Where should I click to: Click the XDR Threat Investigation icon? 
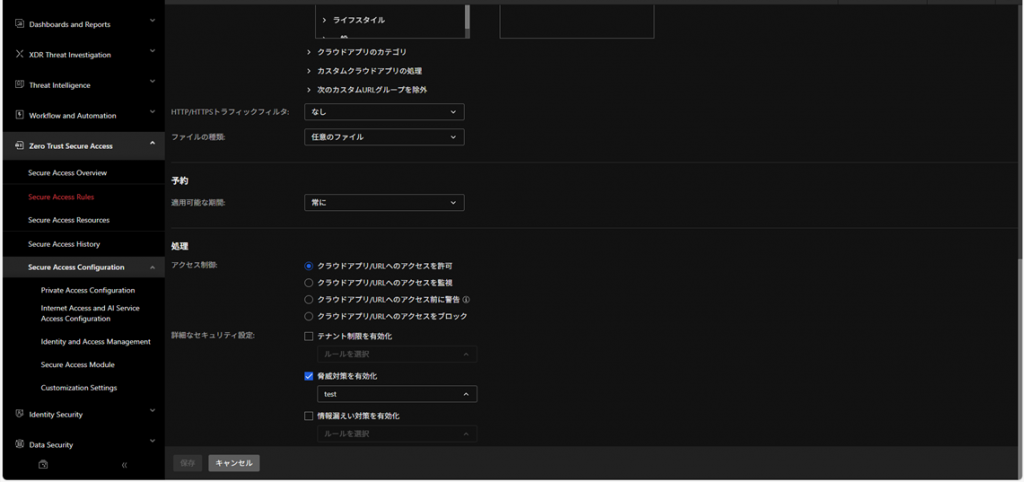pos(19,55)
